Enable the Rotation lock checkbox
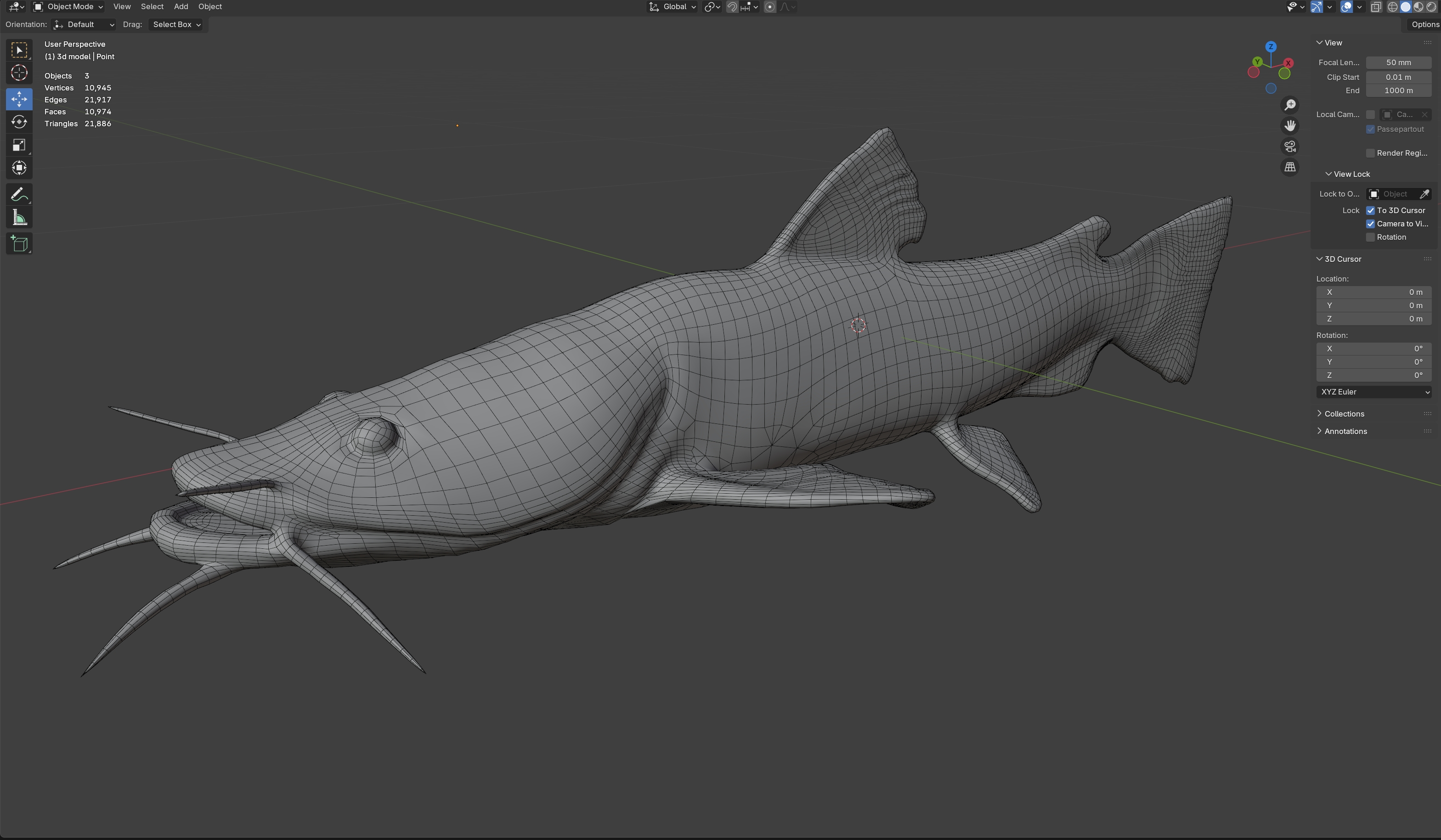 (x=1371, y=237)
